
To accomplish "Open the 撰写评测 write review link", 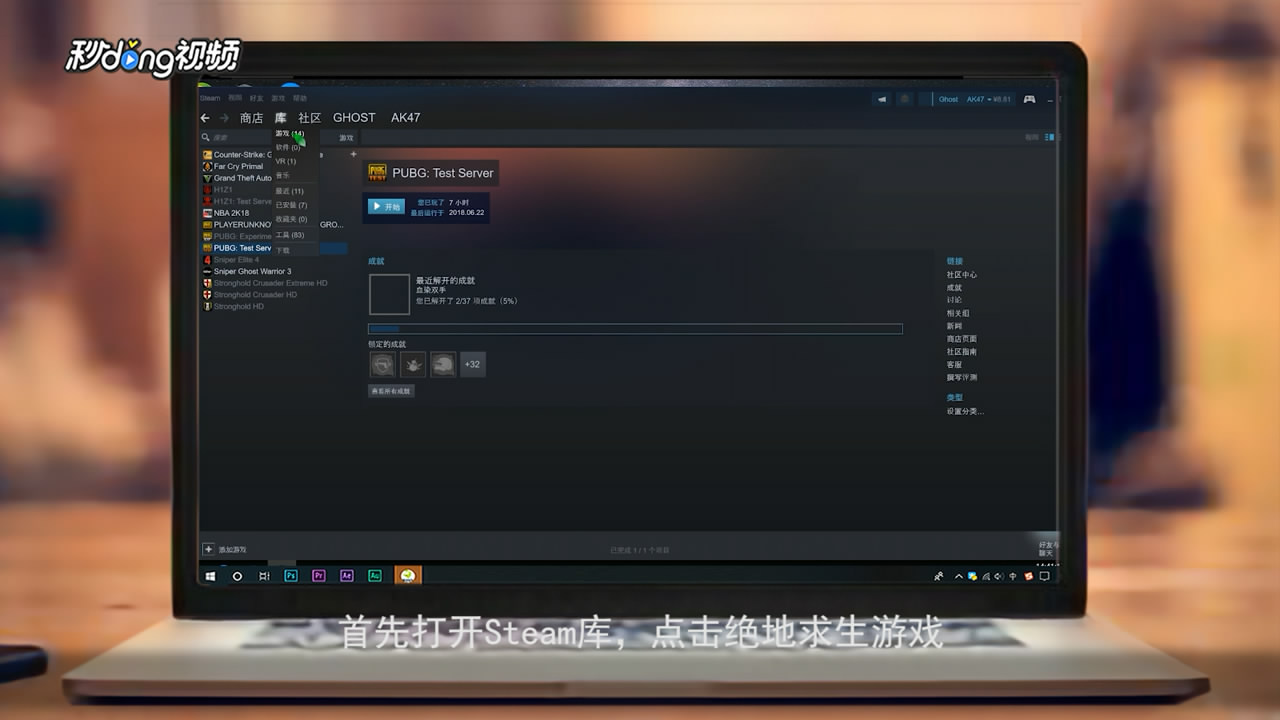I will (962, 378).
